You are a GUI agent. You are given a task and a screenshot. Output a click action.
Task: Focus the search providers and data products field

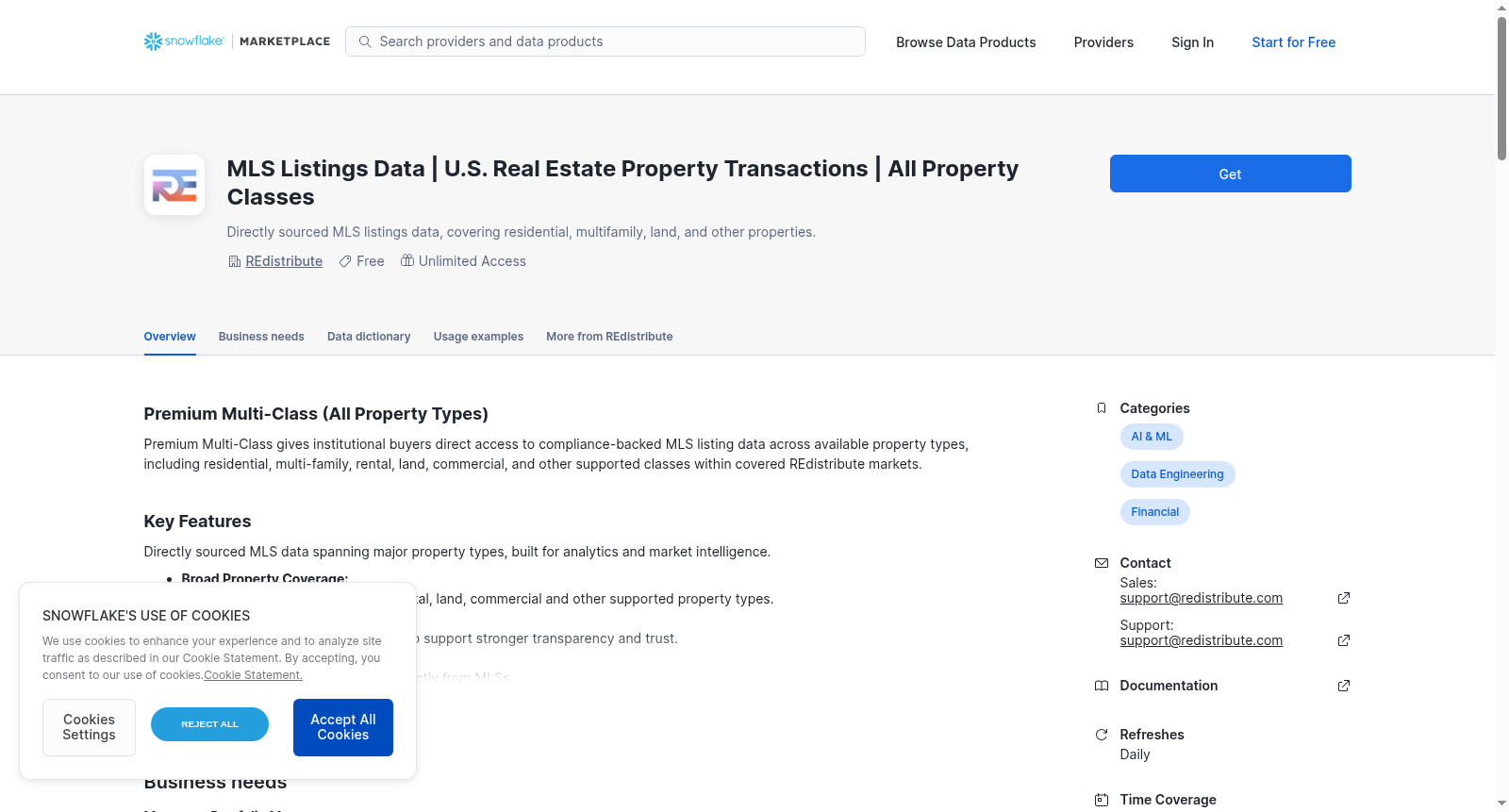[605, 41]
